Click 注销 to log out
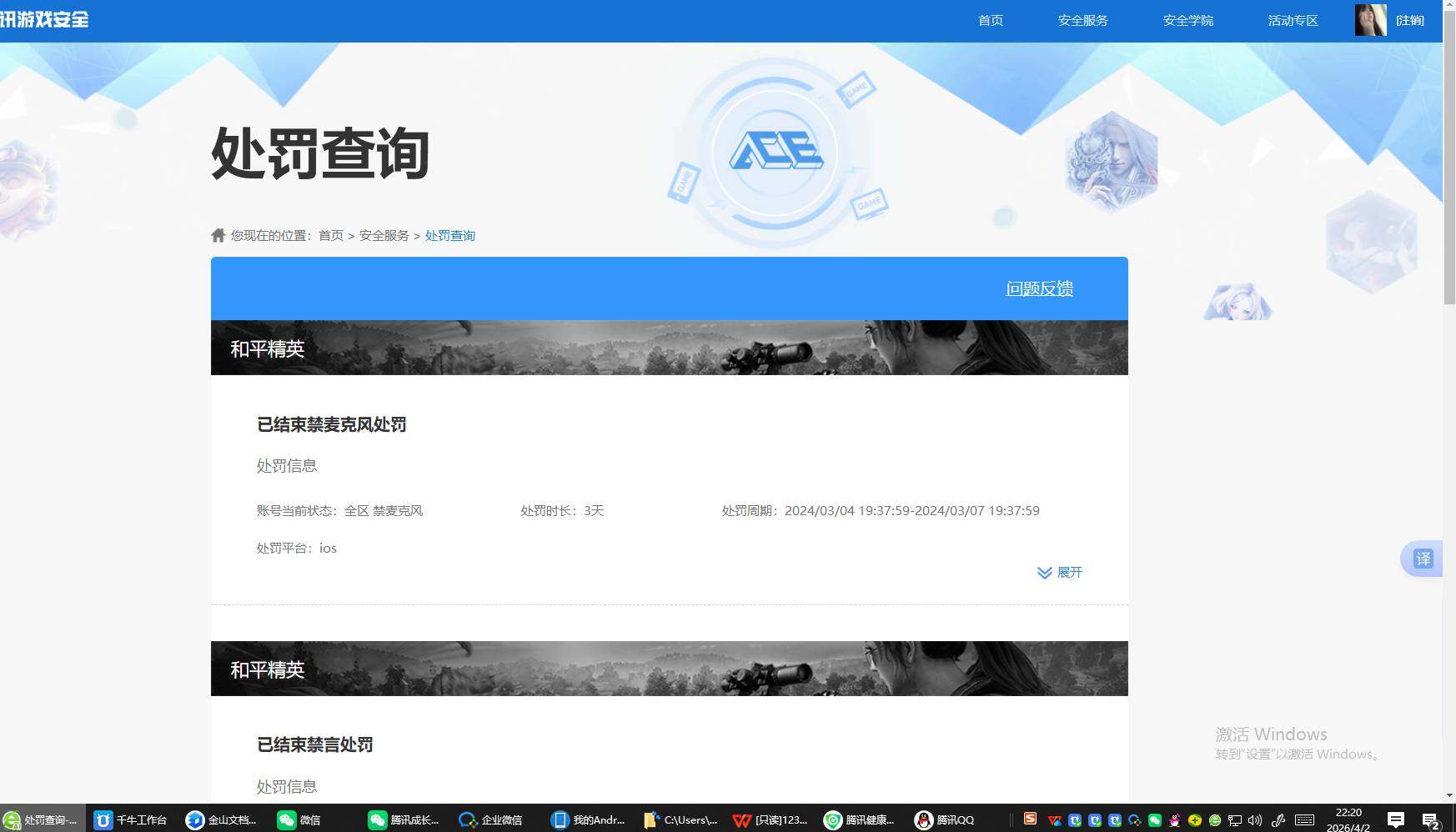 click(x=1409, y=19)
